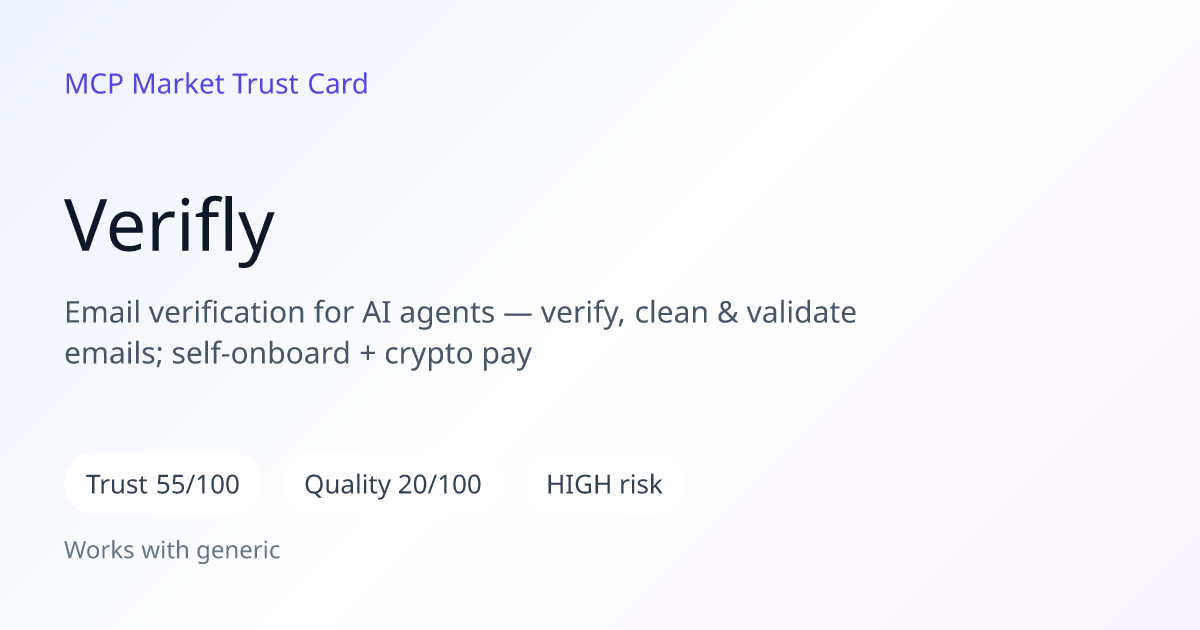Click the word generic in footer text
Screen dimensions: 1200x630
(238, 551)
